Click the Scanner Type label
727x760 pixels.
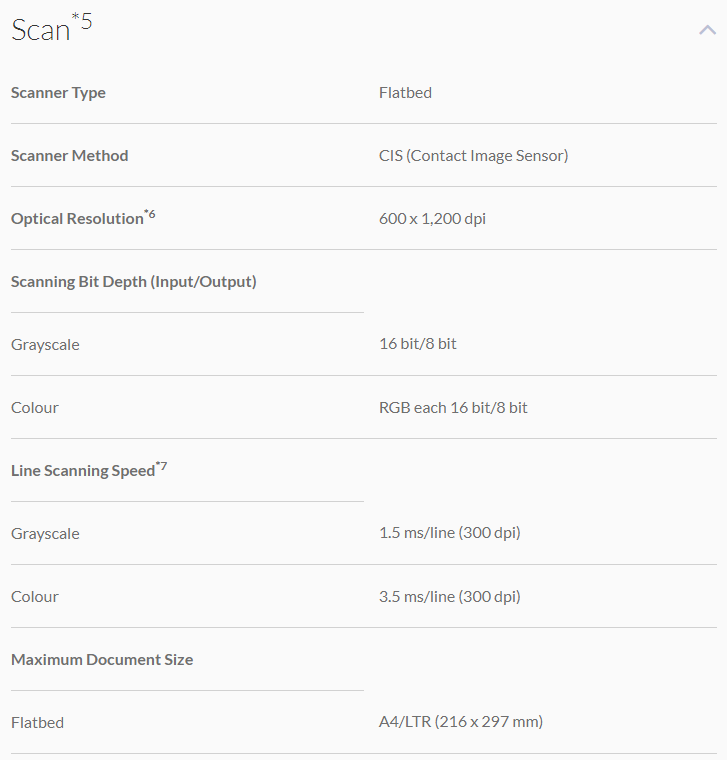pyautogui.click(x=58, y=93)
